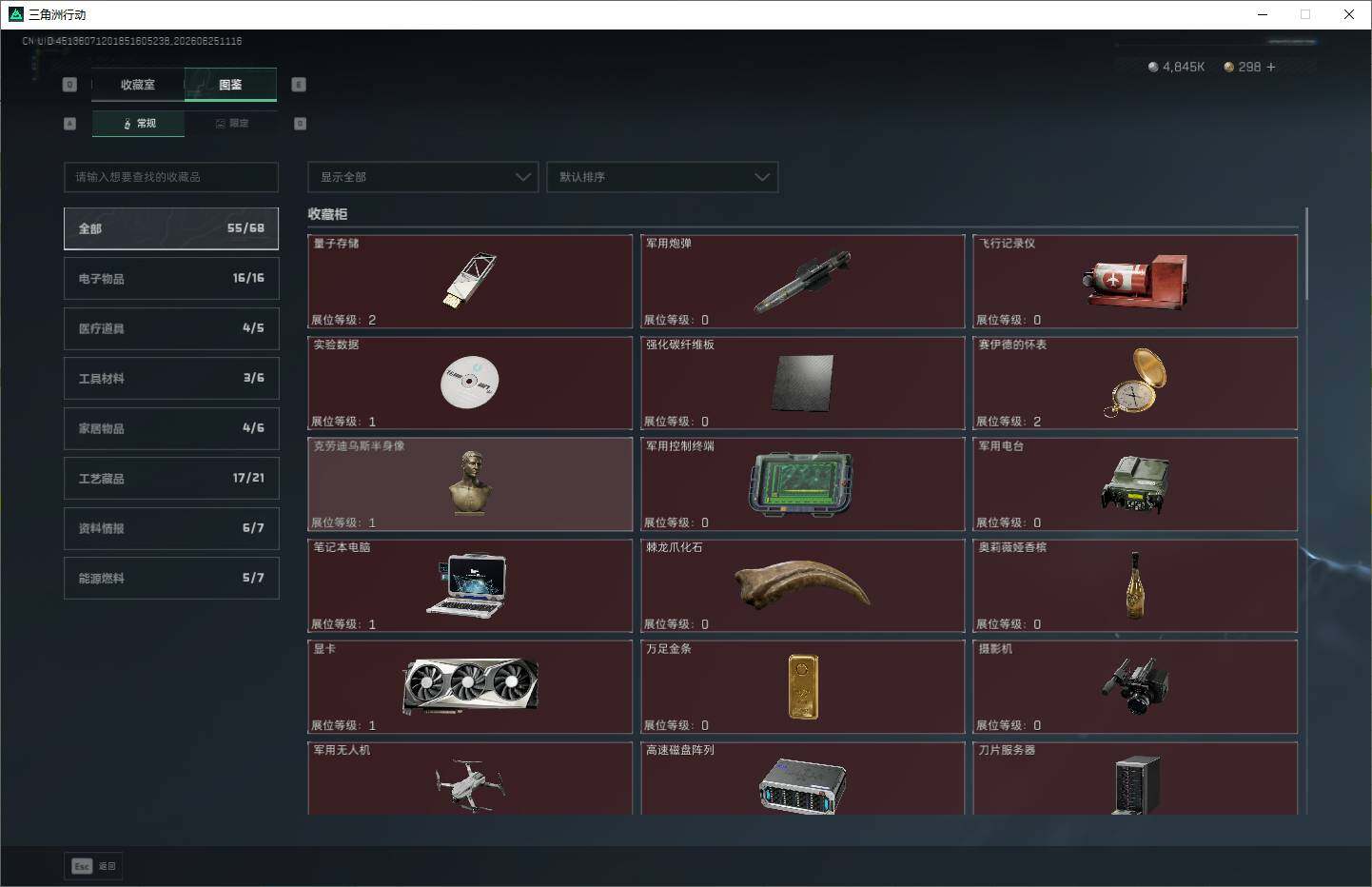Choose the 工艺藏品 category filter
The image size is (1372, 887).
click(171, 478)
